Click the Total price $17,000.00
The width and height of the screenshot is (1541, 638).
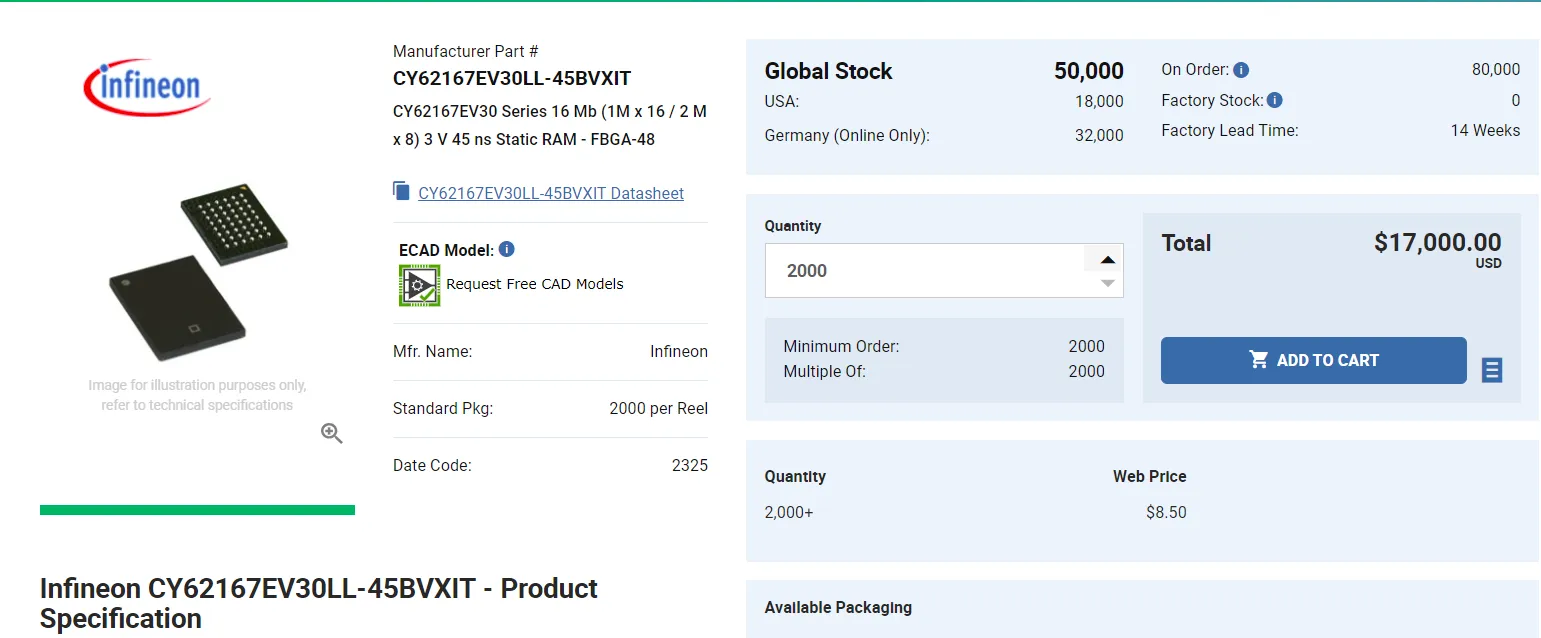pos(1438,242)
